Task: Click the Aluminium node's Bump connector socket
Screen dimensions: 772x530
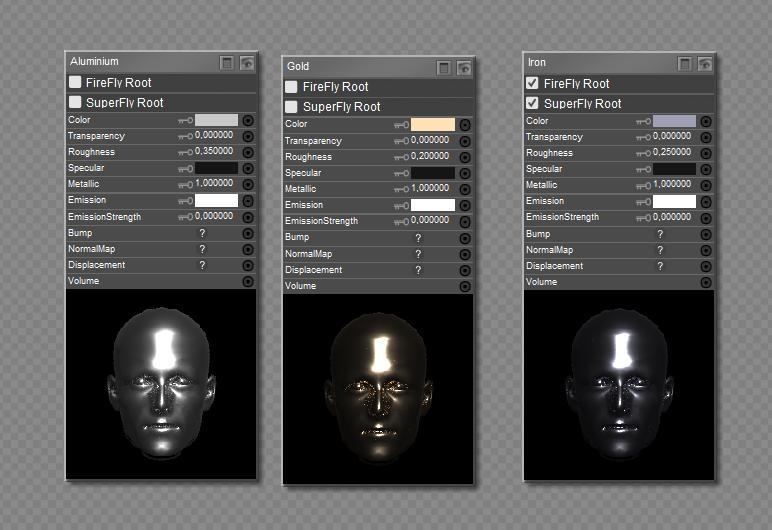Action: click(248, 233)
